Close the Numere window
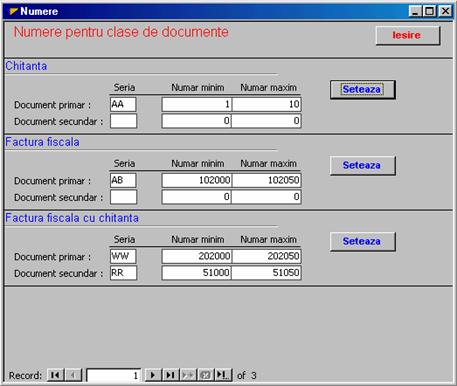457x386 pixels. (445, 12)
